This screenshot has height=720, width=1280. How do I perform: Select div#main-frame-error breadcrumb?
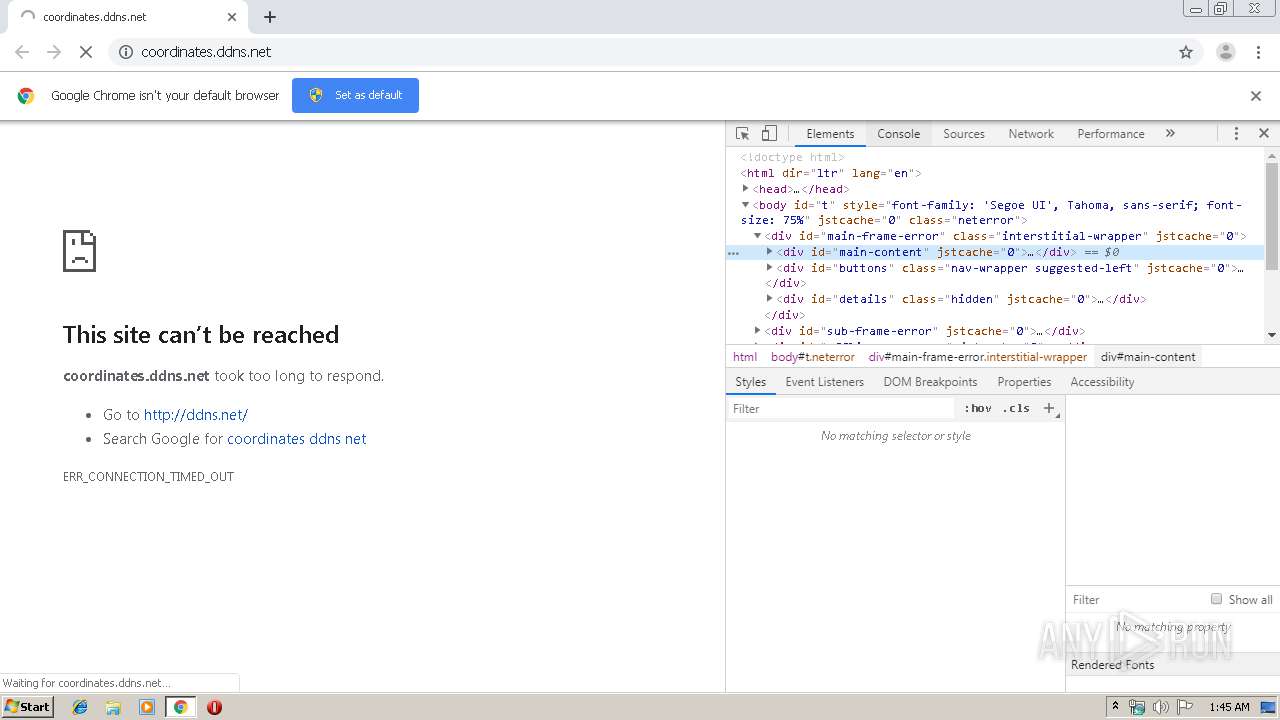pyautogui.click(x=977, y=357)
